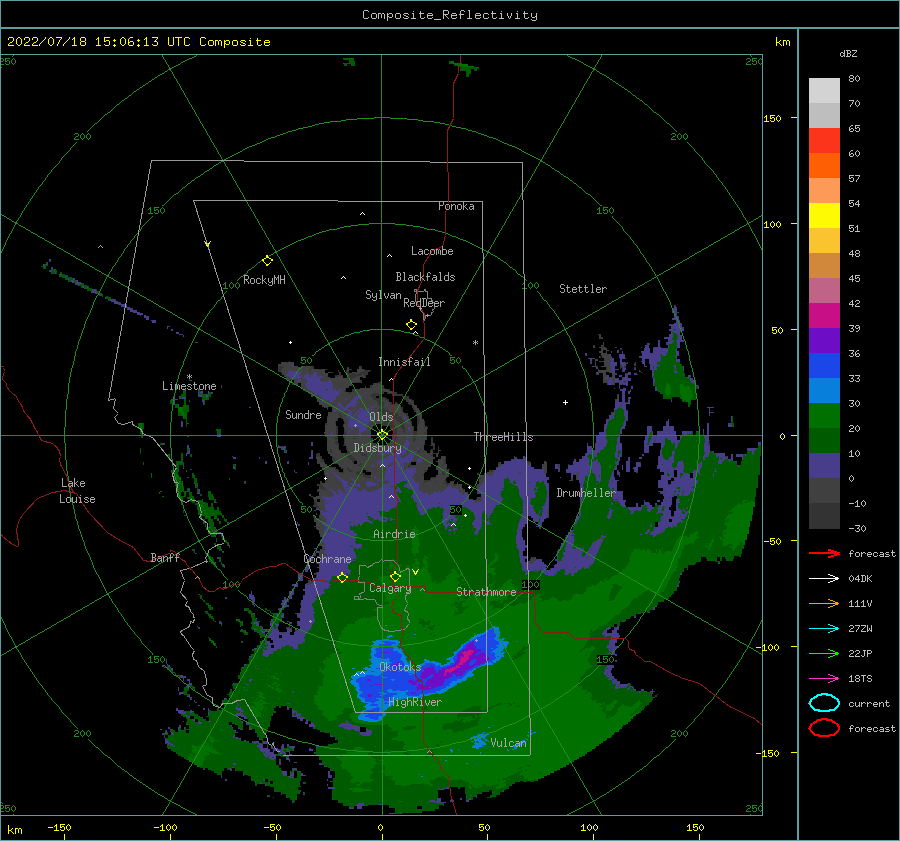Click the Banff town label

(x=165, y=557)
